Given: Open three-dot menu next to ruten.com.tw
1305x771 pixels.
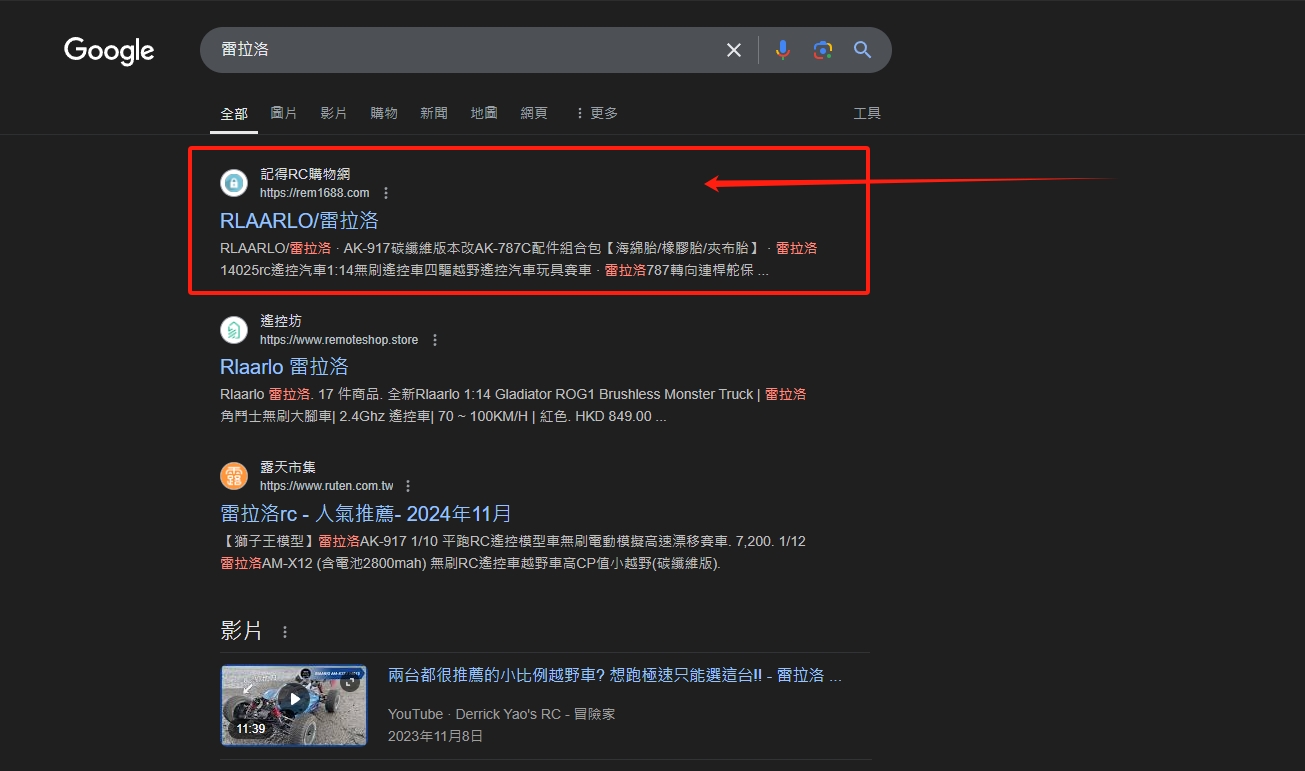Looking at the screenshot, I should click(x=409, y=486).
